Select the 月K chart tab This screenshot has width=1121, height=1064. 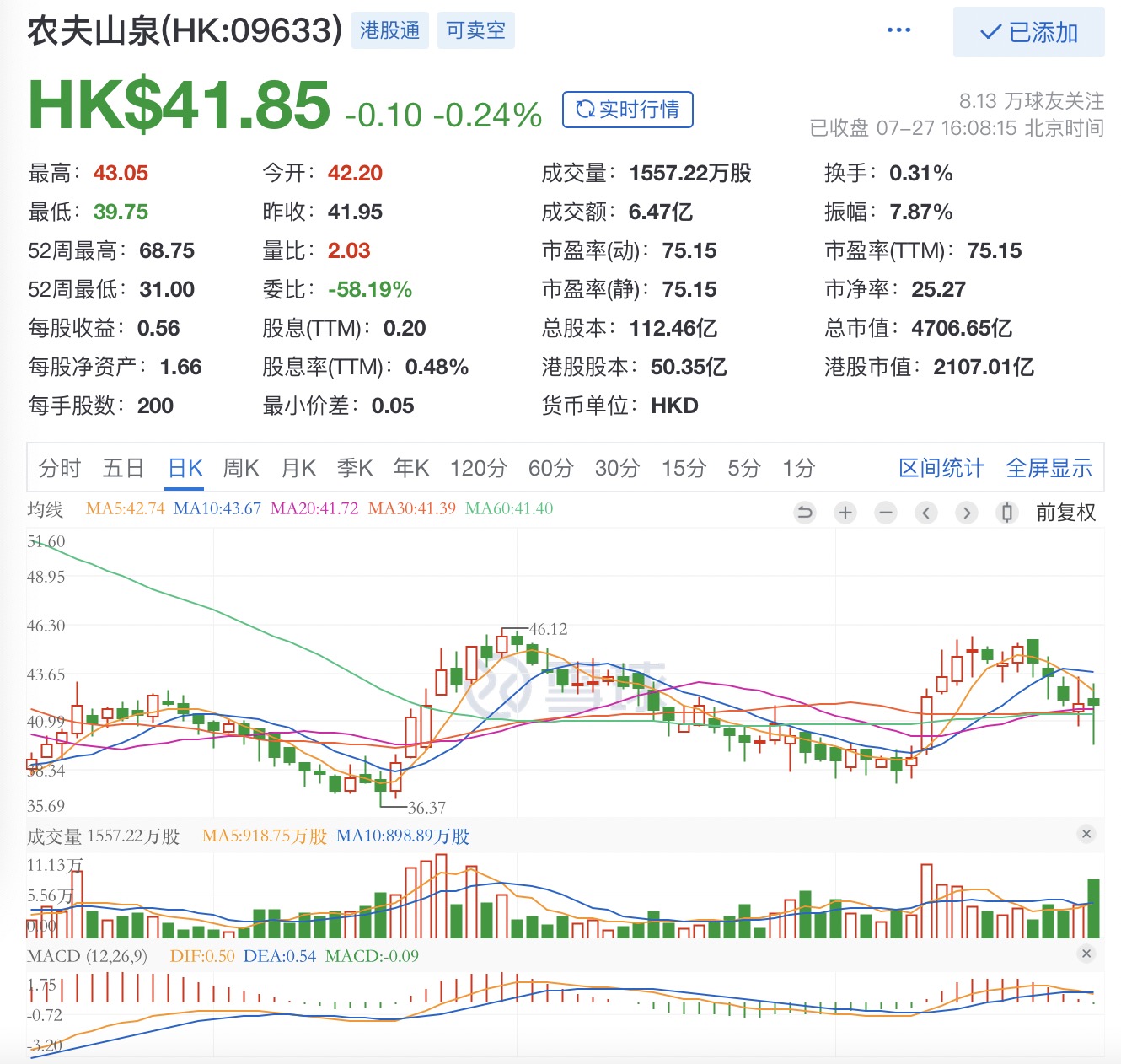pyautogui.click(x=298, y=468)
